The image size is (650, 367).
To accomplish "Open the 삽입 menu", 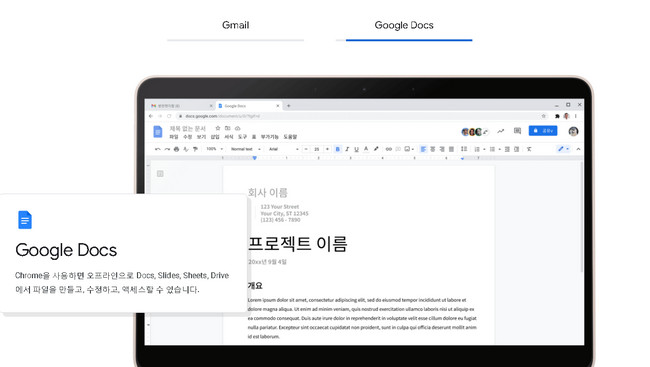I will pyautogui.click(x=215, y=137).
